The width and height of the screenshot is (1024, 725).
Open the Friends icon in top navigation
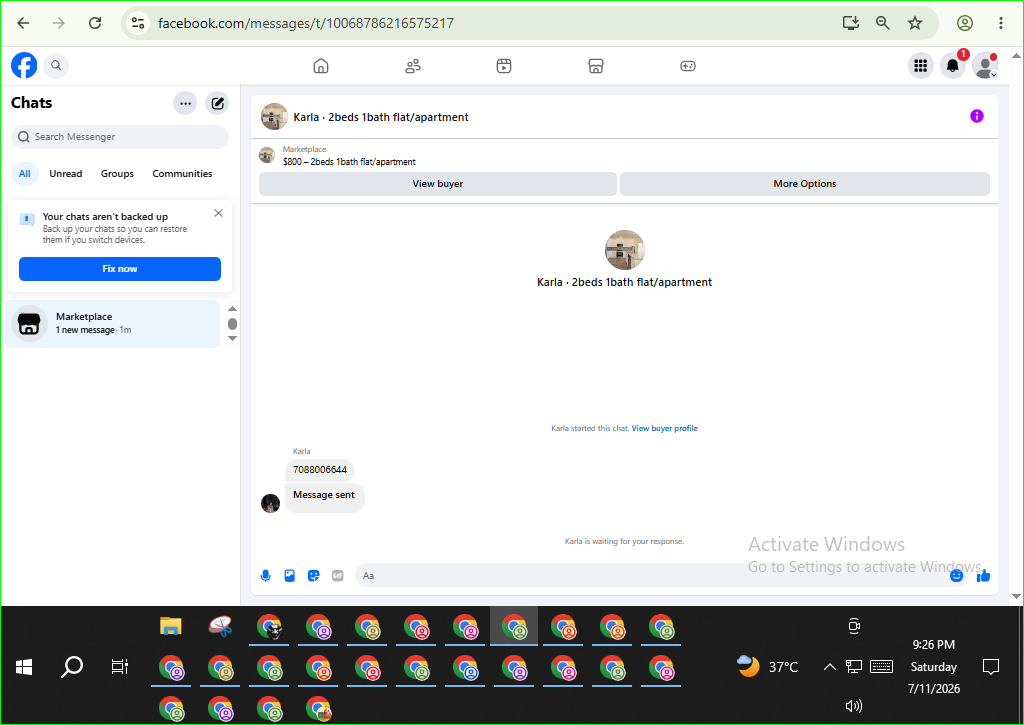point(413,66)
